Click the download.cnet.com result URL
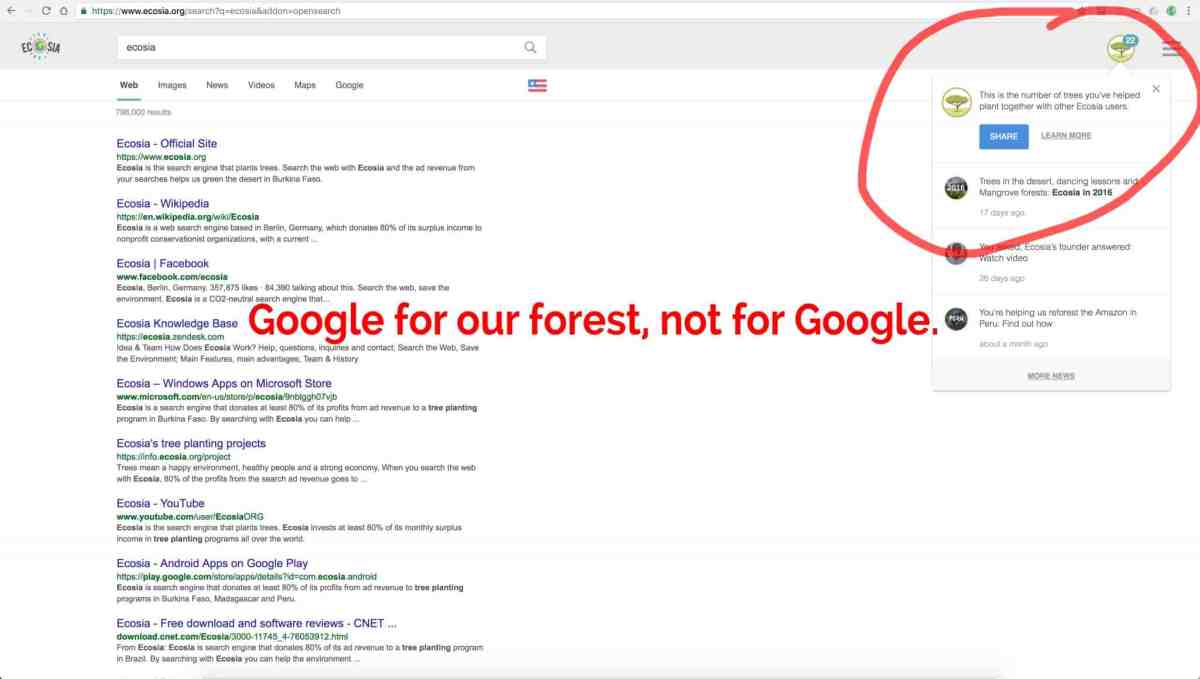 [x=232, y=637]
